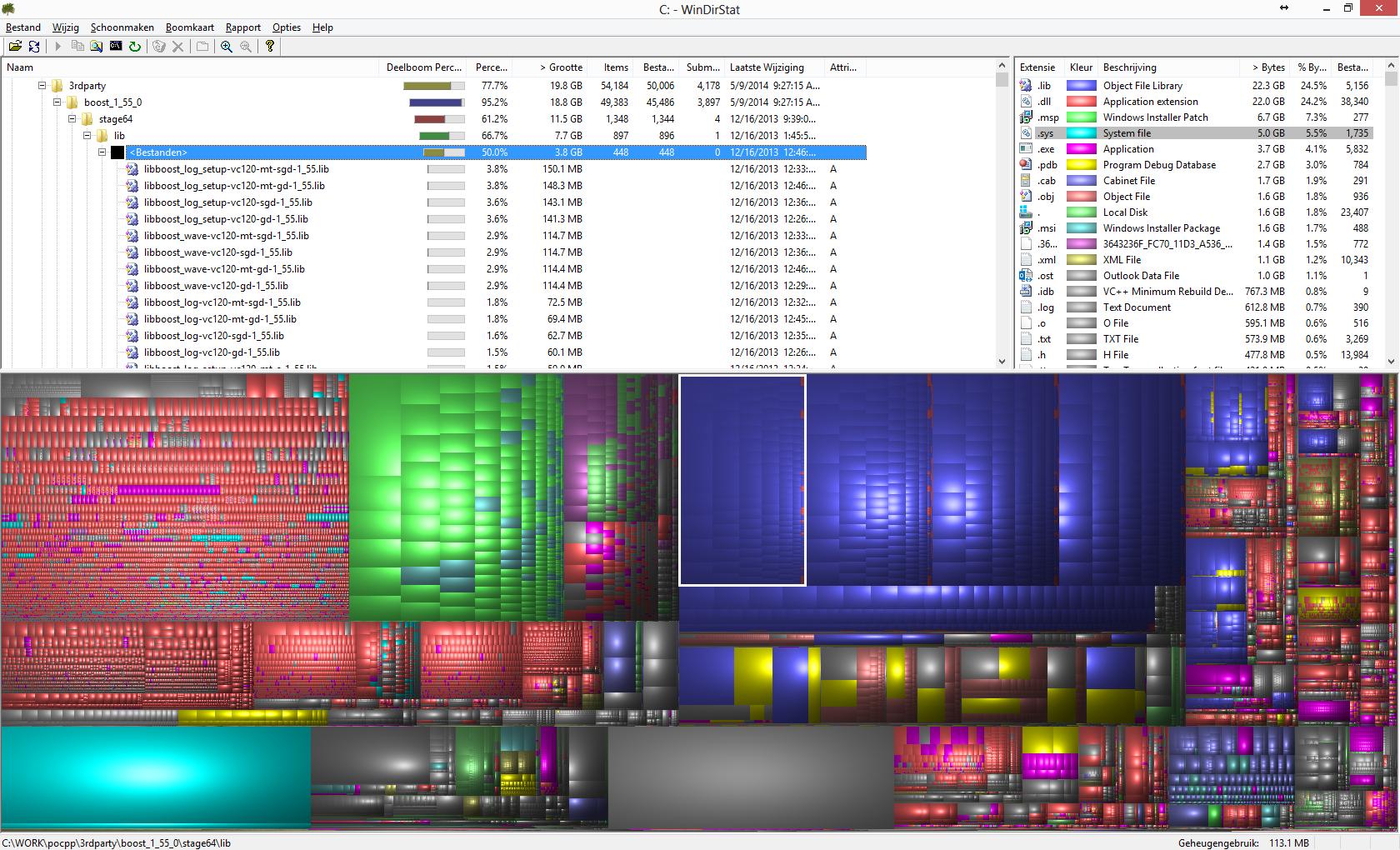1400x850 pixels.
Task: Open the Bestand menu
Action: [x=23, y=27]
